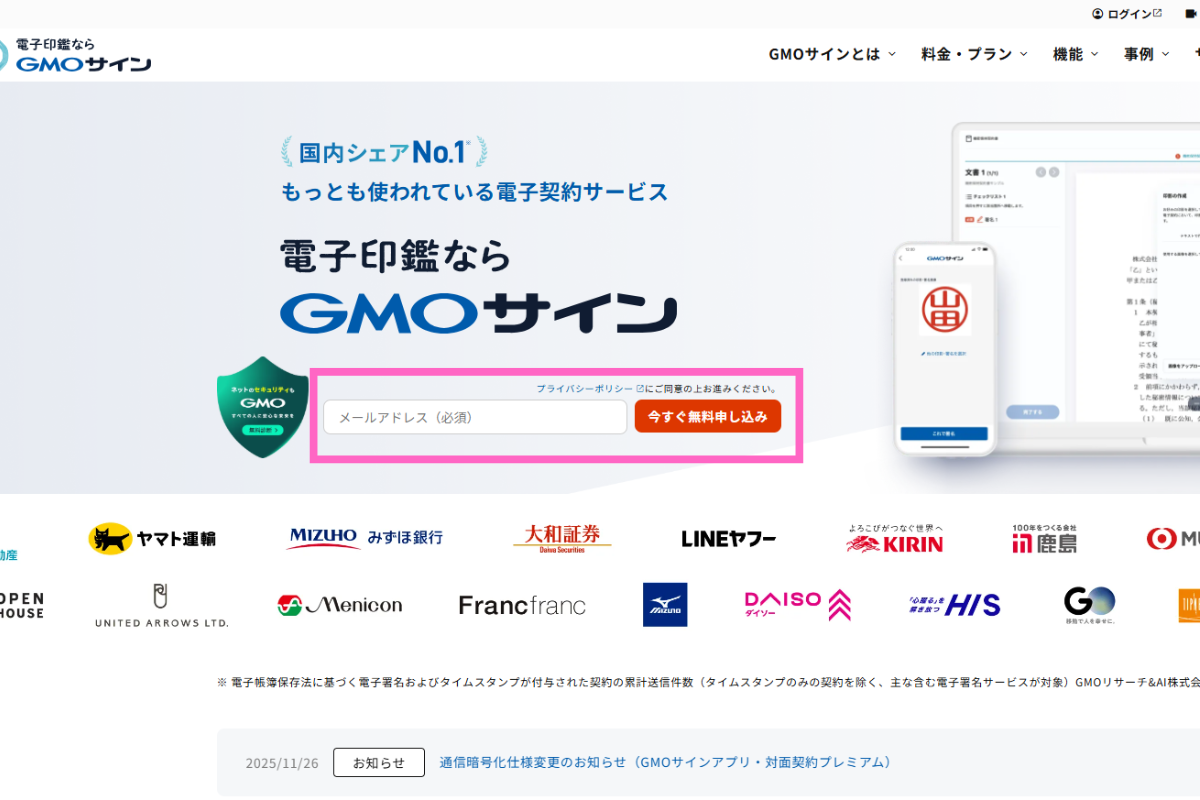This screenshot has height=800, width=1200.
Task: Click the Daiwa Securities logo
Action: 562,538
